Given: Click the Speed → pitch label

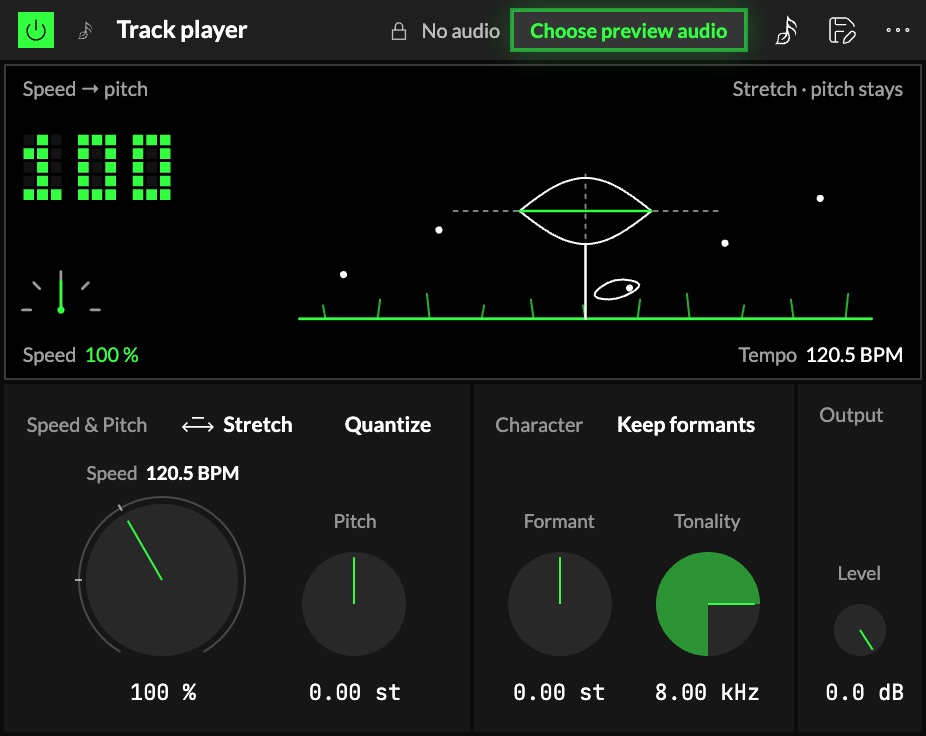Looking at the screenshot, I should coord(85,89).
